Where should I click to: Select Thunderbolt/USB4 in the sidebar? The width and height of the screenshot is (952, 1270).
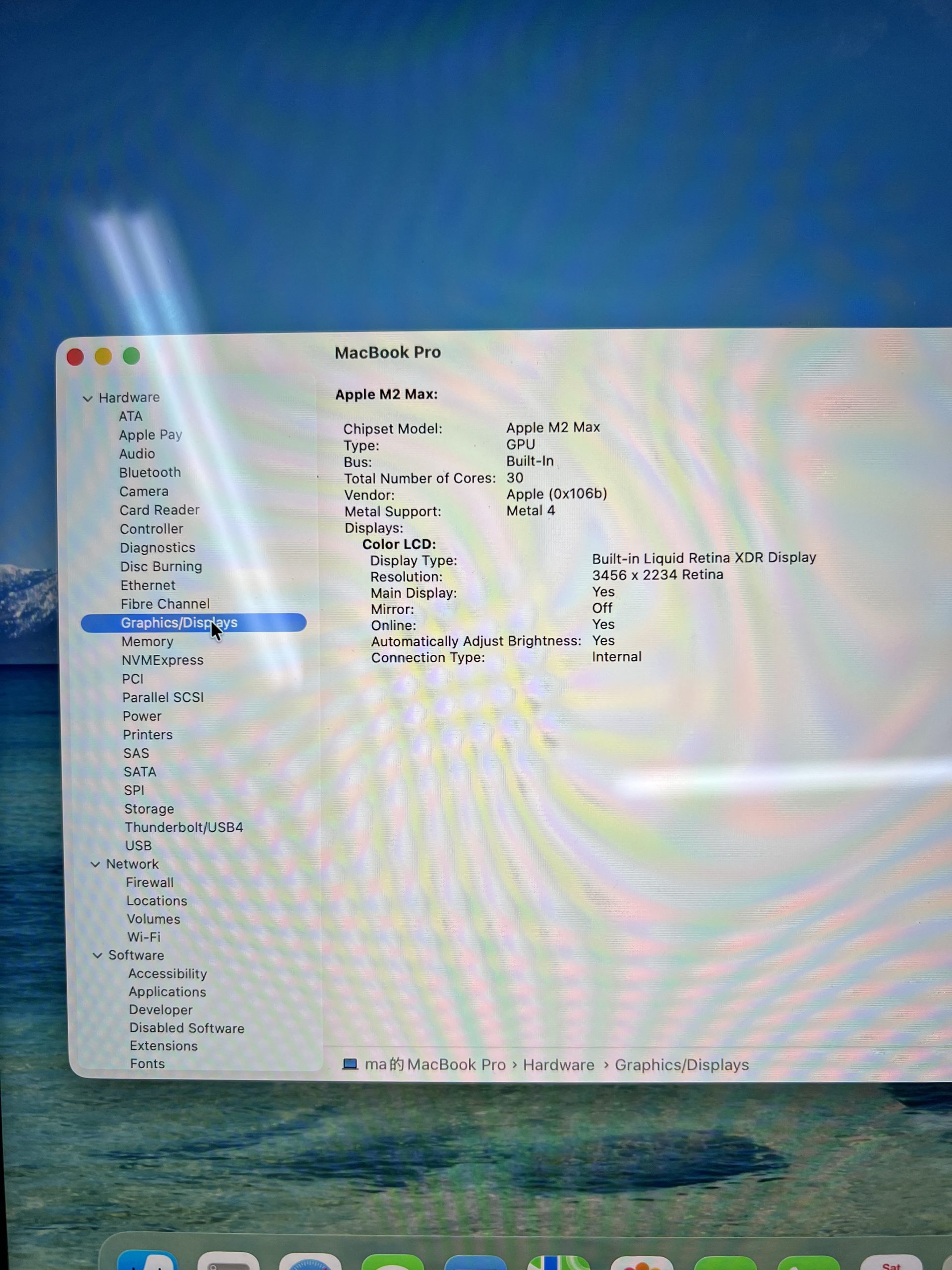point(183,827)
